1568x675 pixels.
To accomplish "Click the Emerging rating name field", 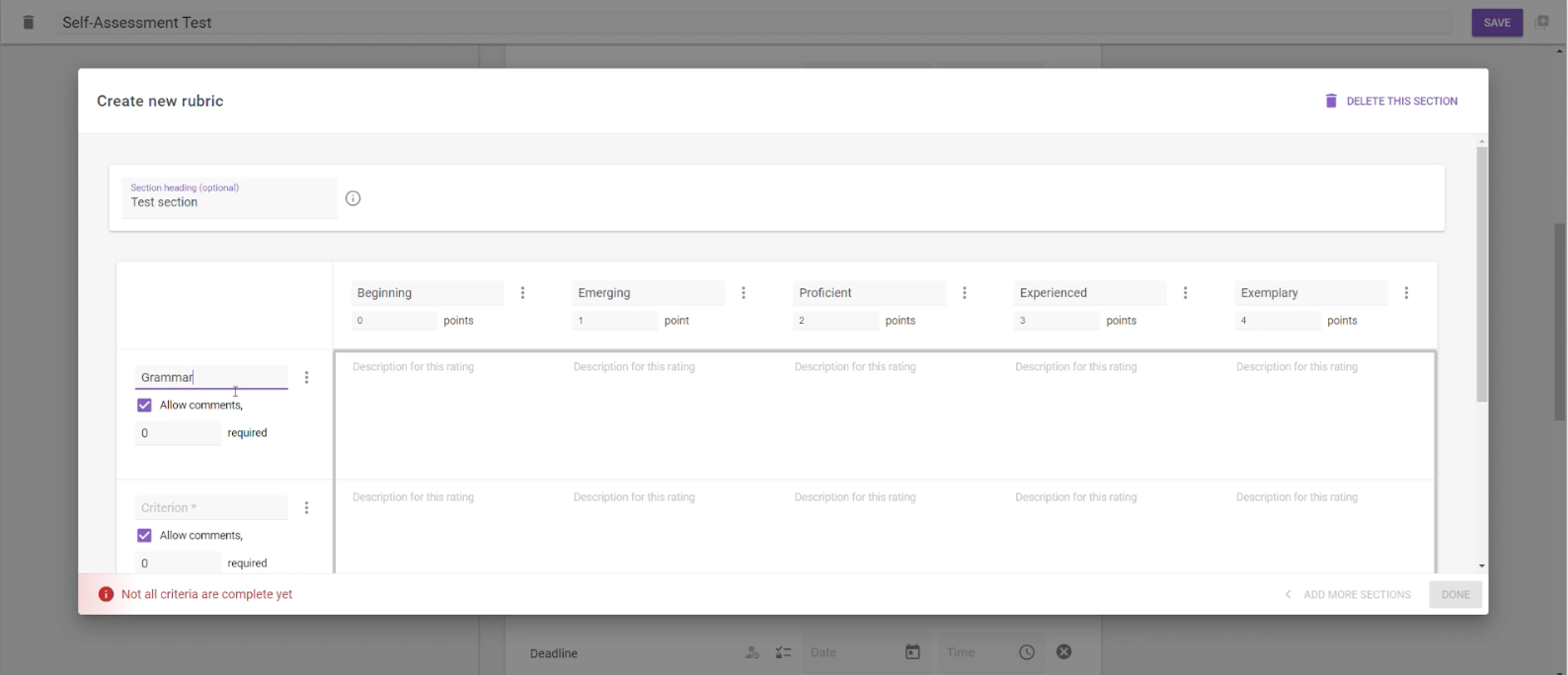I will click(x=648, y=293).
